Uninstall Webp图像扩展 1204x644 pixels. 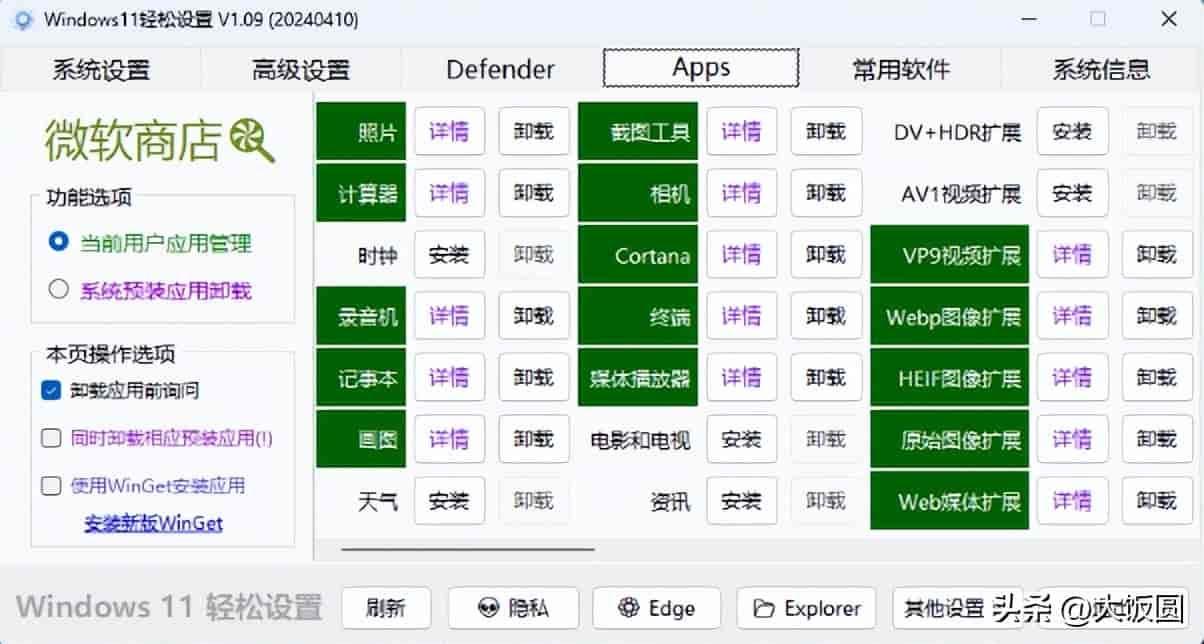(x=1157, y=316)
